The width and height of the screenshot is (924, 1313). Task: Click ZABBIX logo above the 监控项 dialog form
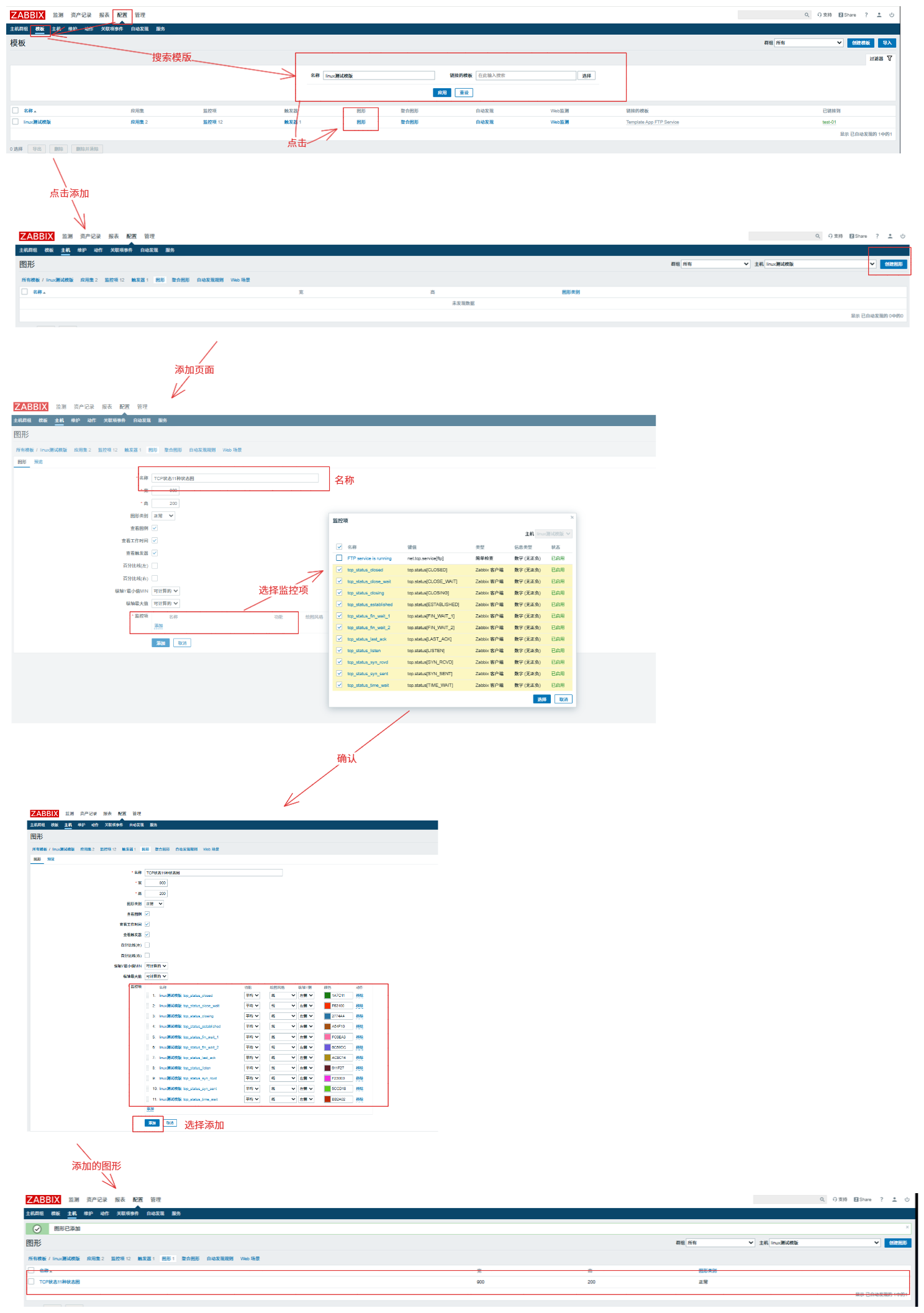tap(31, 407)
